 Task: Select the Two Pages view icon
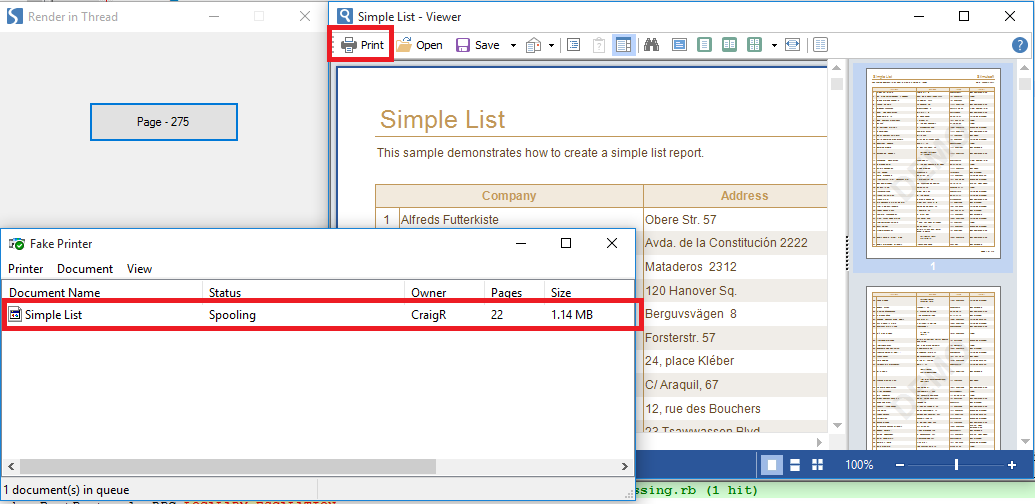click(x=729, y=45)
